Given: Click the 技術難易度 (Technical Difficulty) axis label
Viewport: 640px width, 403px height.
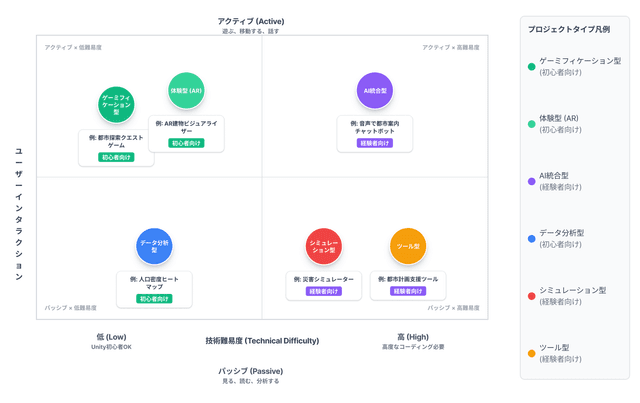Looking at the screenshot, I should [262, 341].
